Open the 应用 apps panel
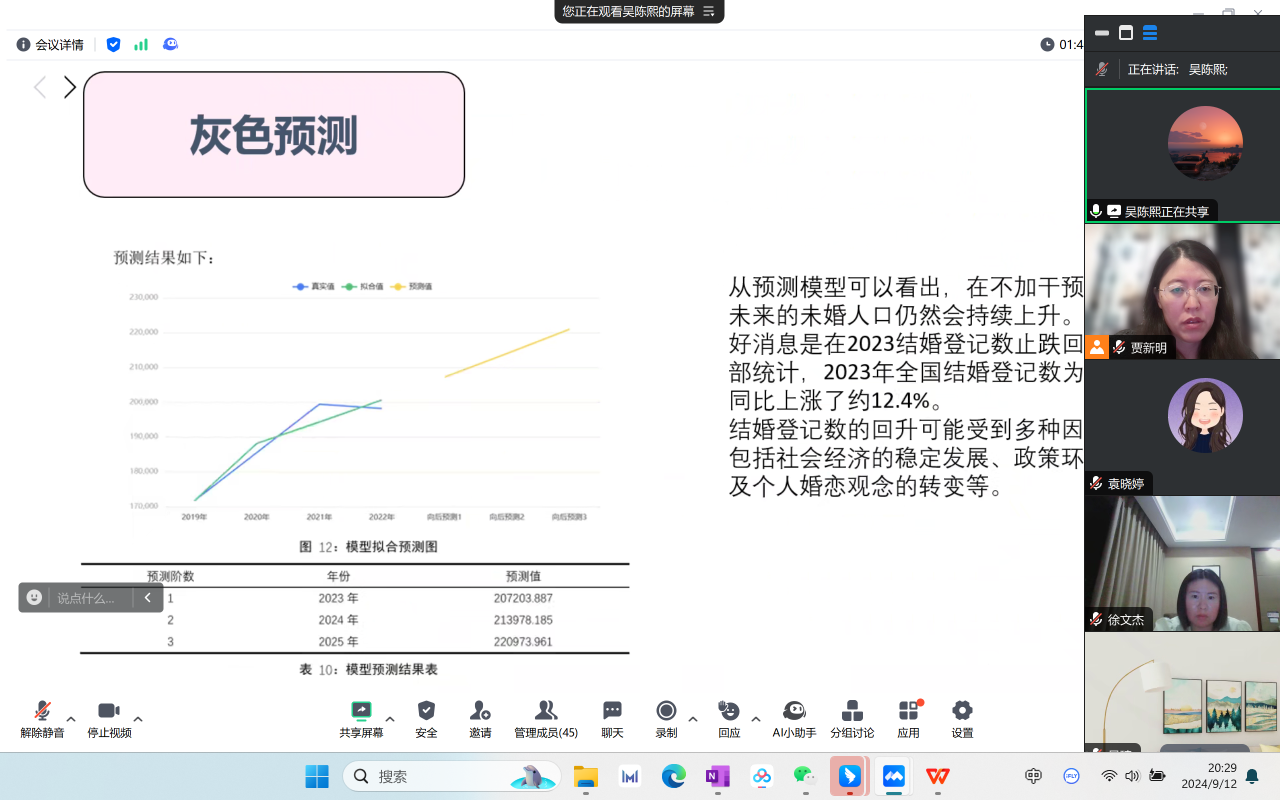Screen dimensions: 1280x800 [x=908, y=718]
